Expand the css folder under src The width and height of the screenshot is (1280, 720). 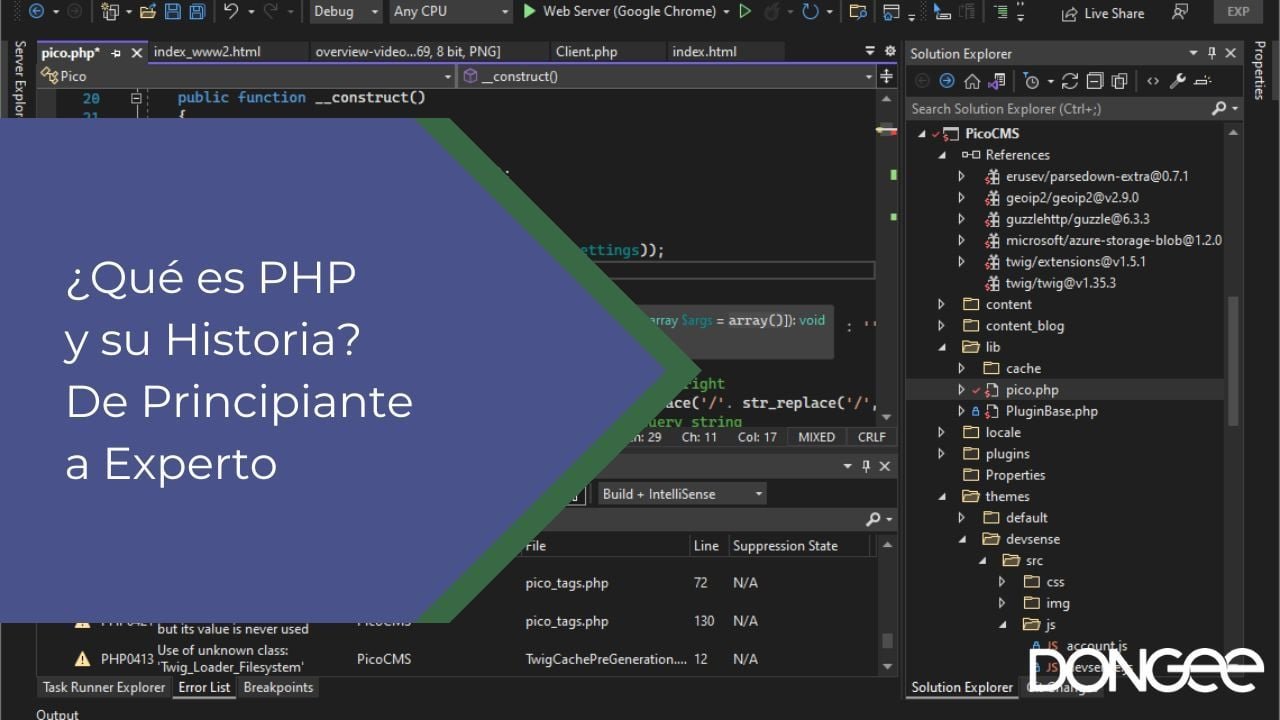click(x=1001, y=581)
